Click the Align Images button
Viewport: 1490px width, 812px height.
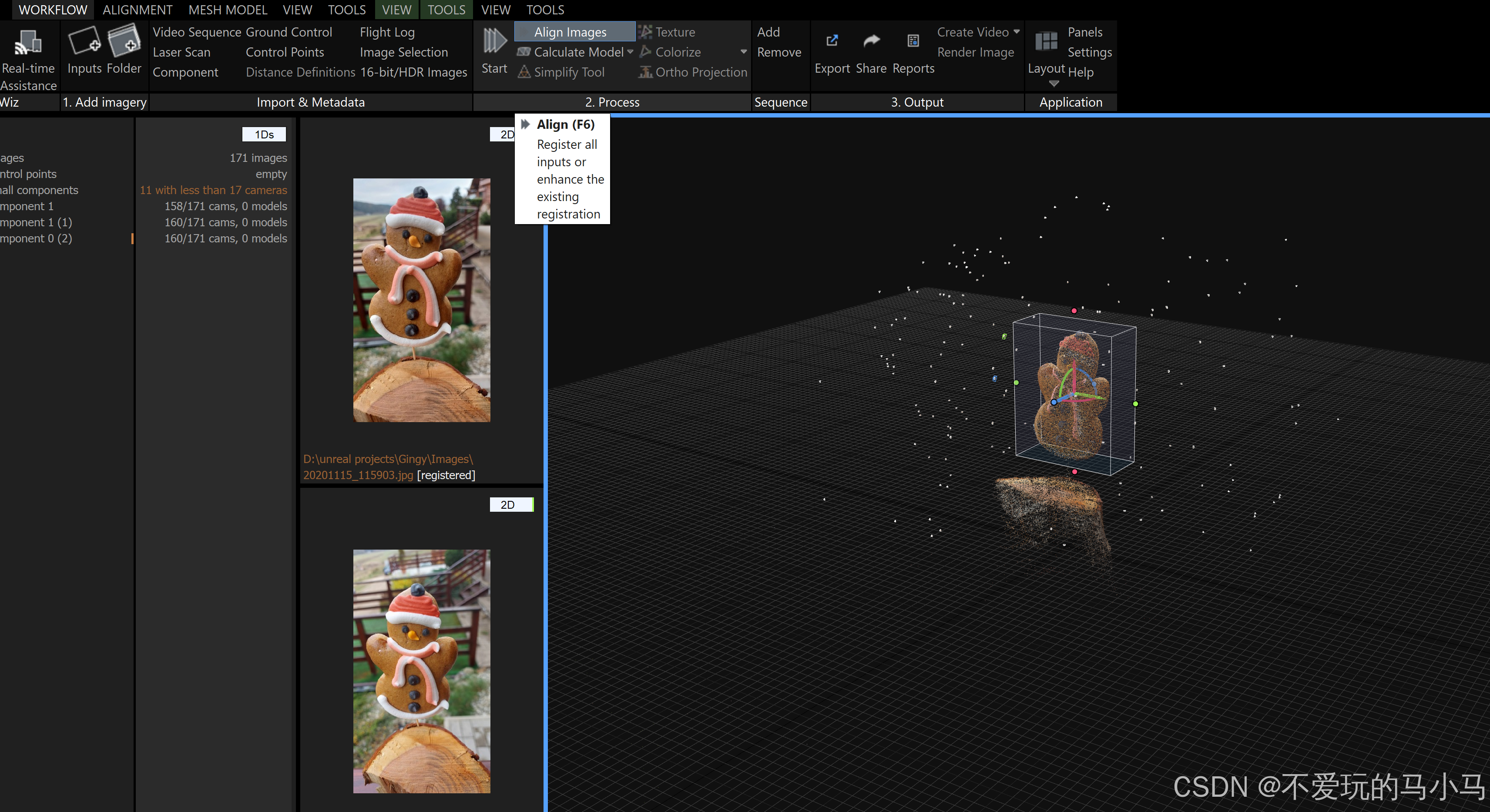tap(570, 32)
